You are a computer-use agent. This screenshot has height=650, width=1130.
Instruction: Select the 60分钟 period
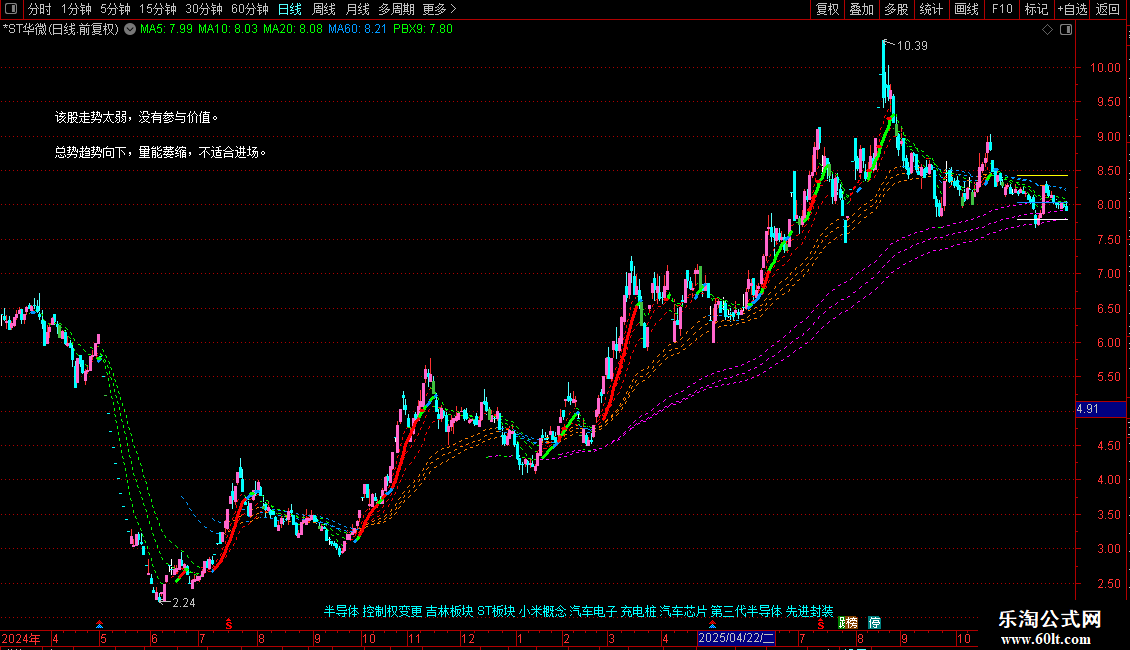click(250, 9)
